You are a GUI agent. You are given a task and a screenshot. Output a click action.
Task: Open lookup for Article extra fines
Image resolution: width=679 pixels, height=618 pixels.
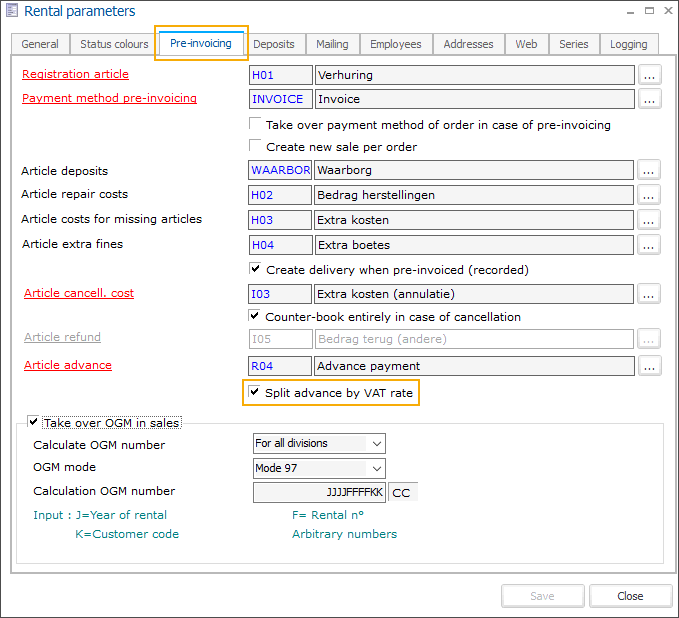click(x=650, y=245)
